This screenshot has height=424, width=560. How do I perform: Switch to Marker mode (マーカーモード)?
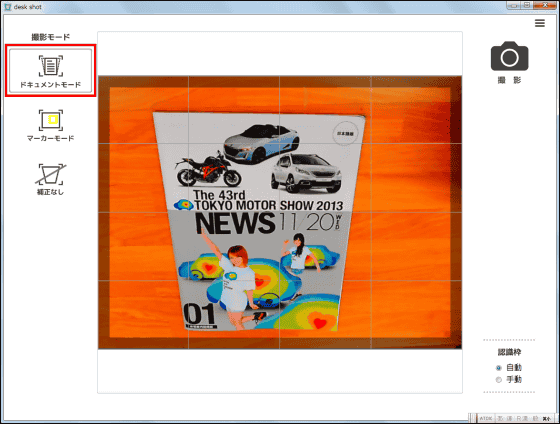pos(50,125)
